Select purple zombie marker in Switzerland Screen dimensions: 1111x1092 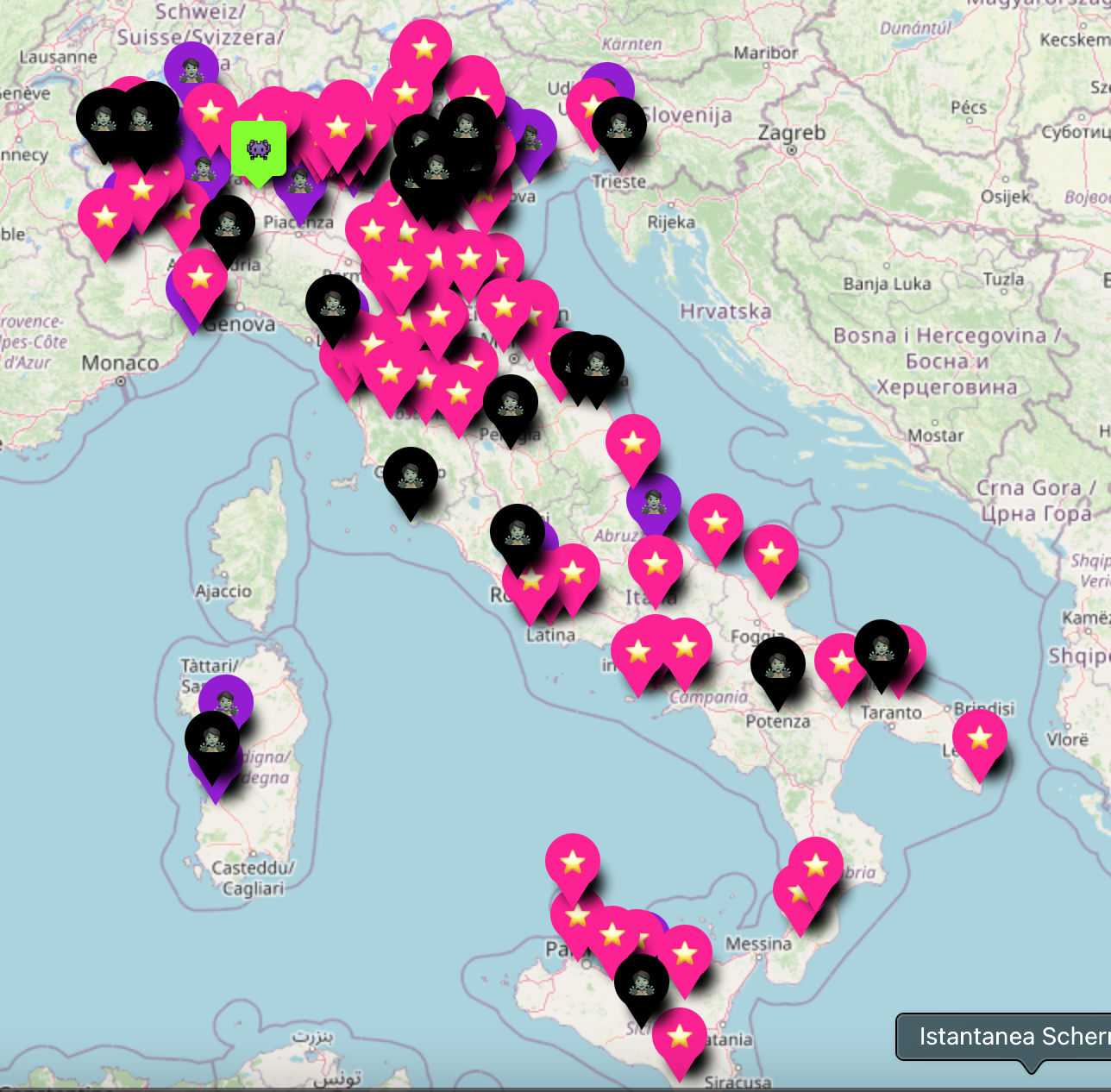point(191,68)
